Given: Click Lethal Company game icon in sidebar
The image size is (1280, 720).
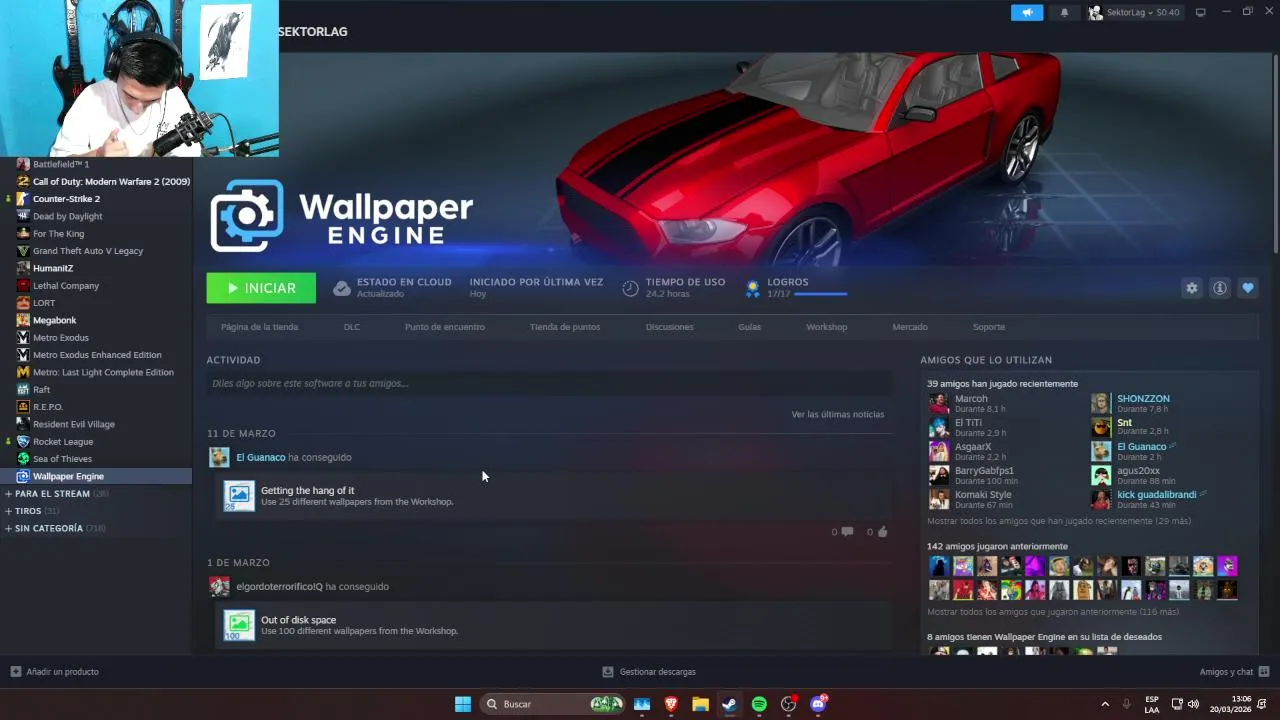Looking at the screenshot, I should click(x=23, y=286).
